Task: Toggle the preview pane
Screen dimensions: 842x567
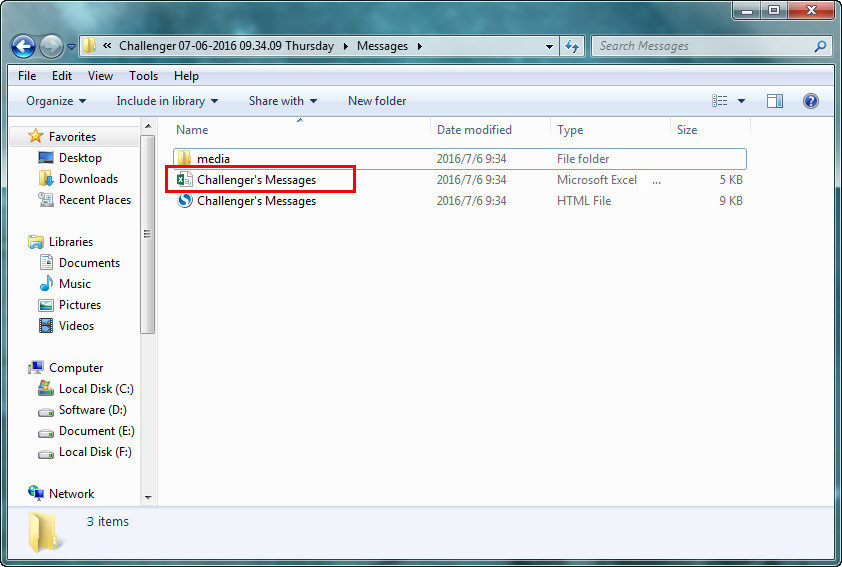Action: [774, 101]
